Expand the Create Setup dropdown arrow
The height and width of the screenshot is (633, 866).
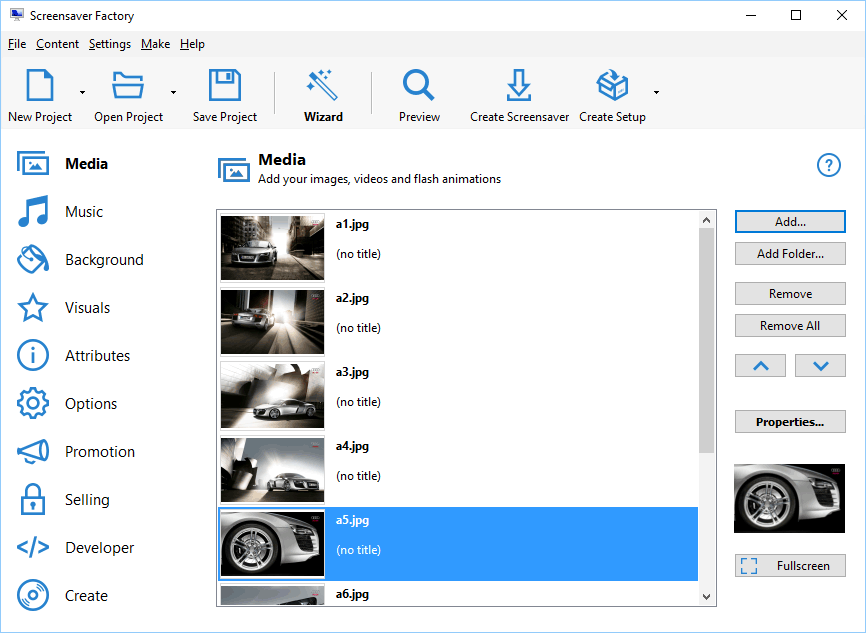(656, 93)
